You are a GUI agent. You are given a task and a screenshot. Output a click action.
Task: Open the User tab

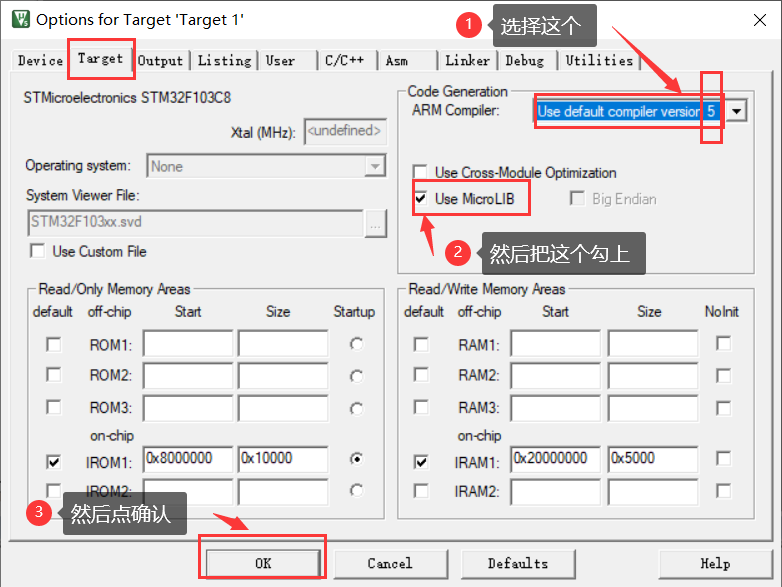280,61
